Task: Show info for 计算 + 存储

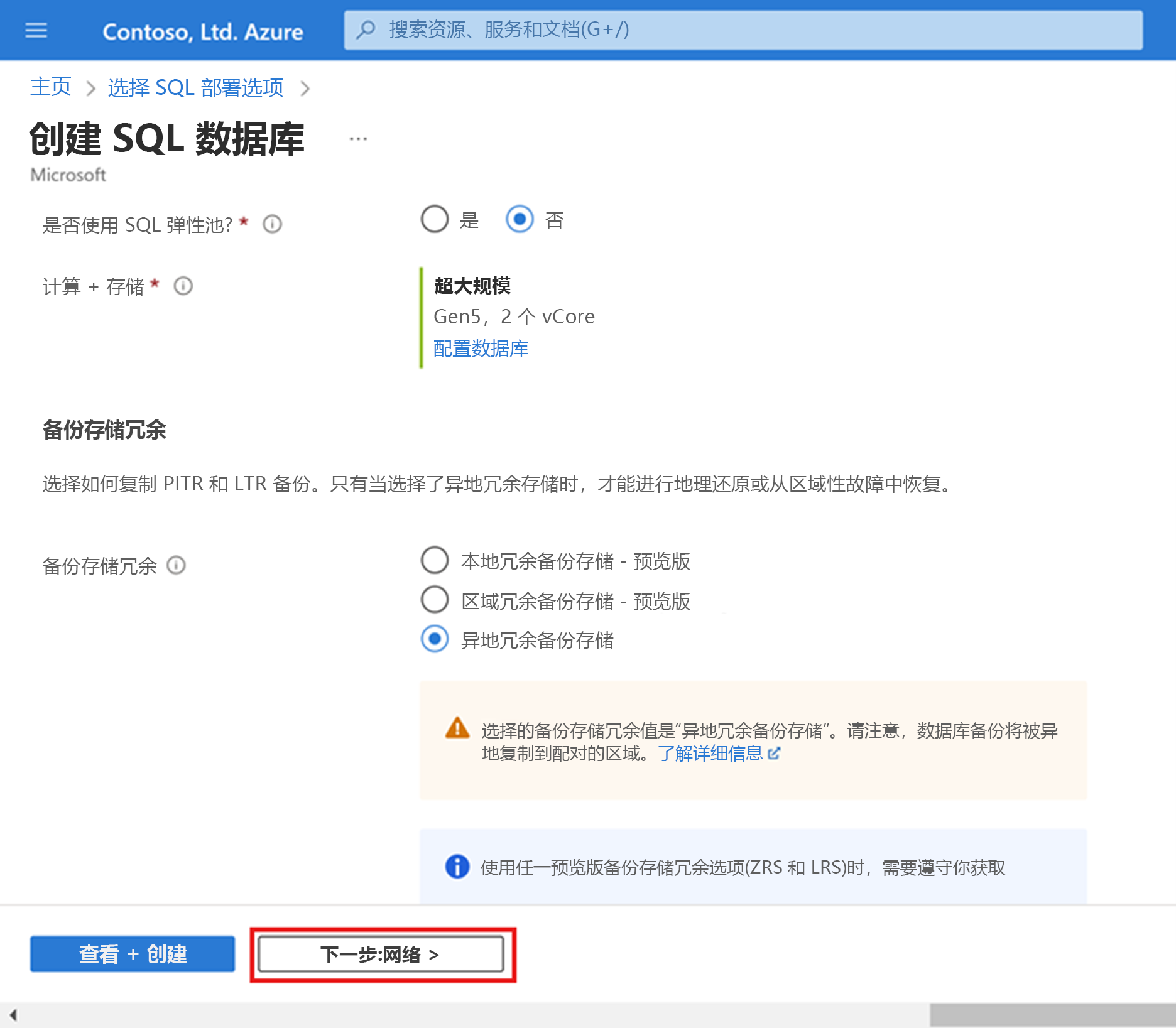Action: [183, 286]
